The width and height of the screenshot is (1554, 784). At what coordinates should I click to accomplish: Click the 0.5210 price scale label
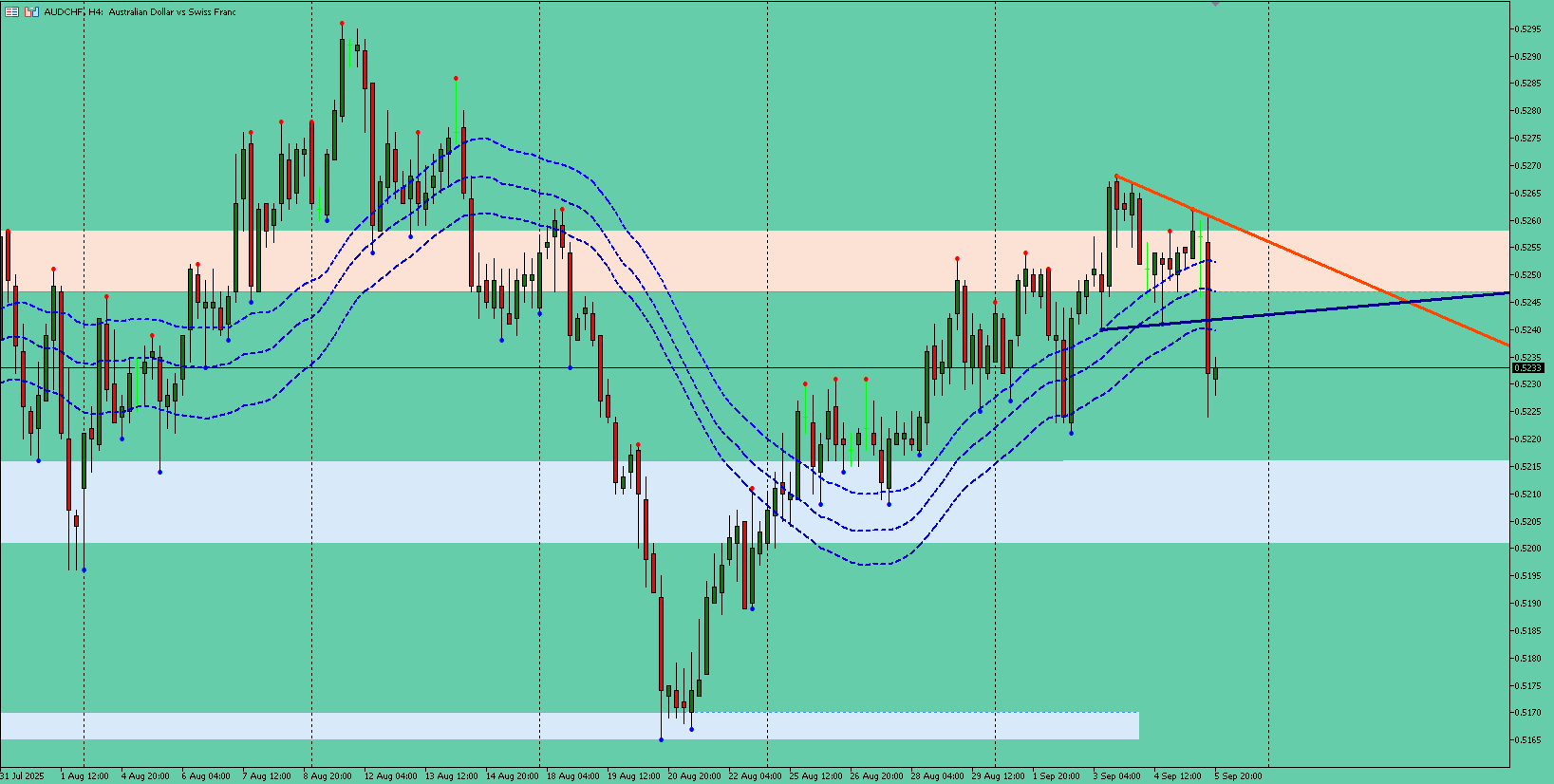[x=1527, y=495]
